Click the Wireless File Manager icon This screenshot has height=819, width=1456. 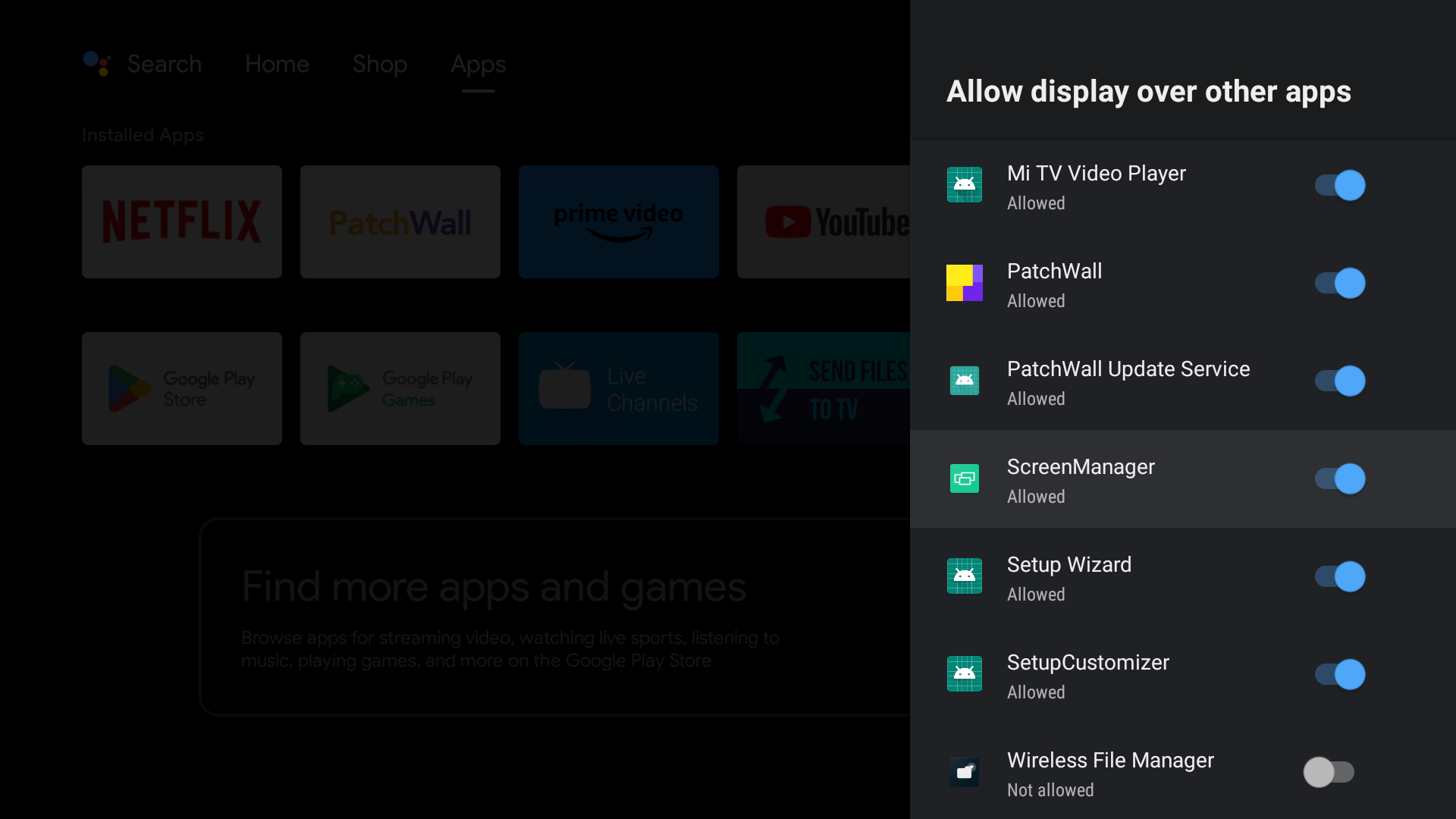pyautogui.click(x=965, y=772)
